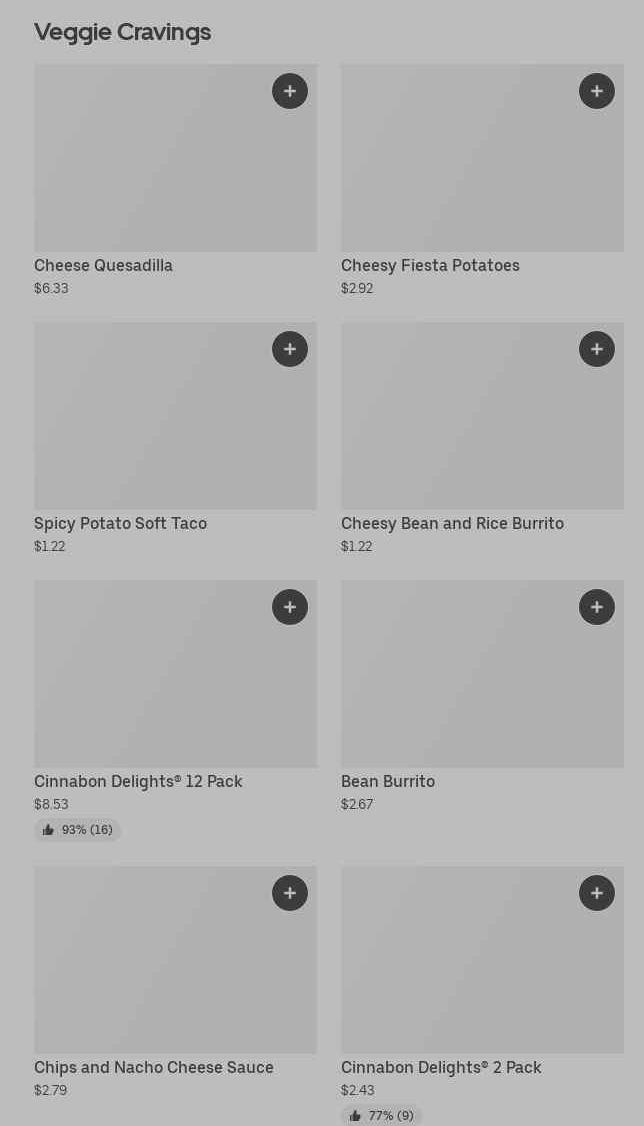Open Cinnabon Delights 12 Pack title link
The width and height of the screenshot is (644, 1126).
[x=138, y=782]
